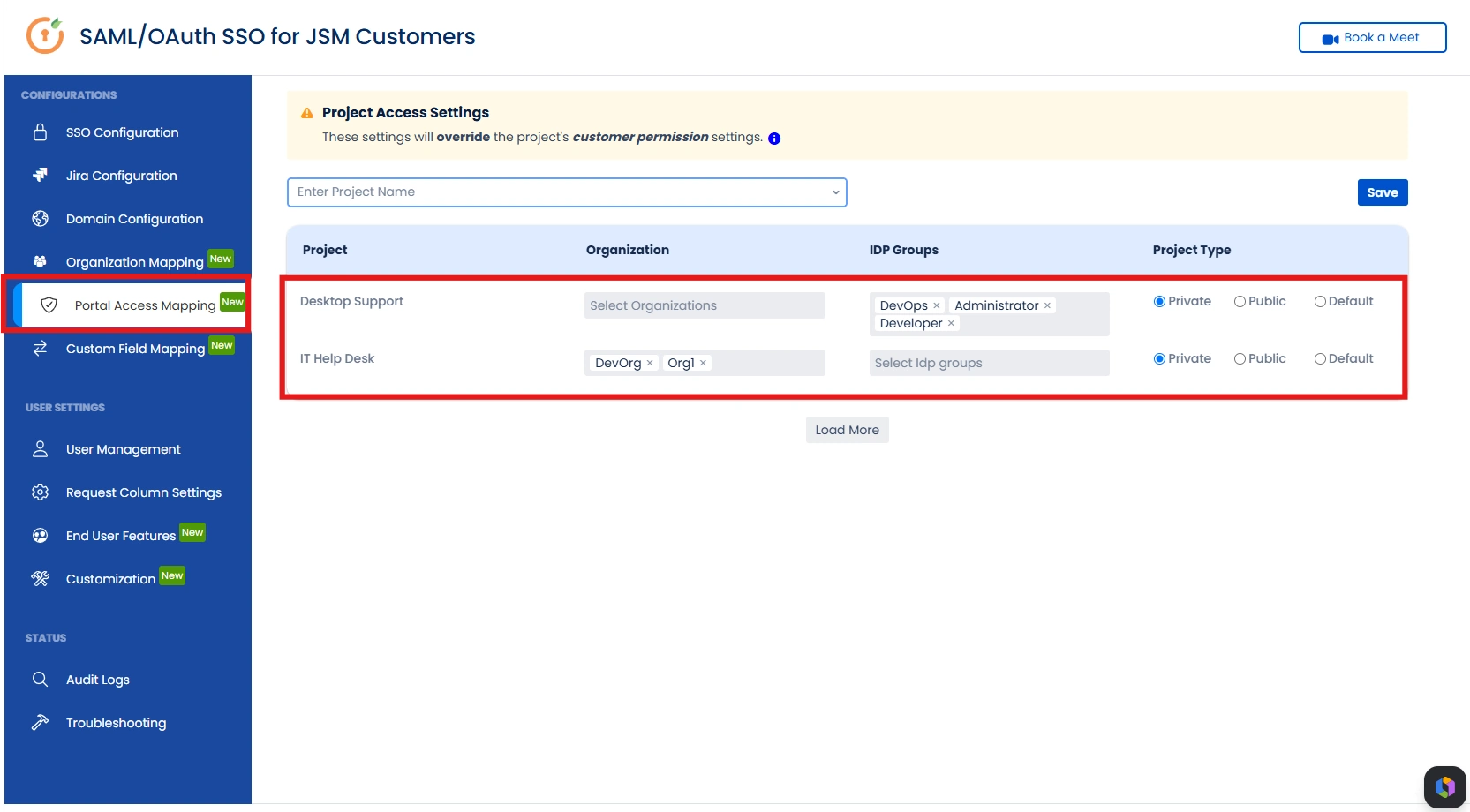Click the Project Type column header
Image resolution: width=1470 pixels, height=812 pixels.
(1192, 250)
